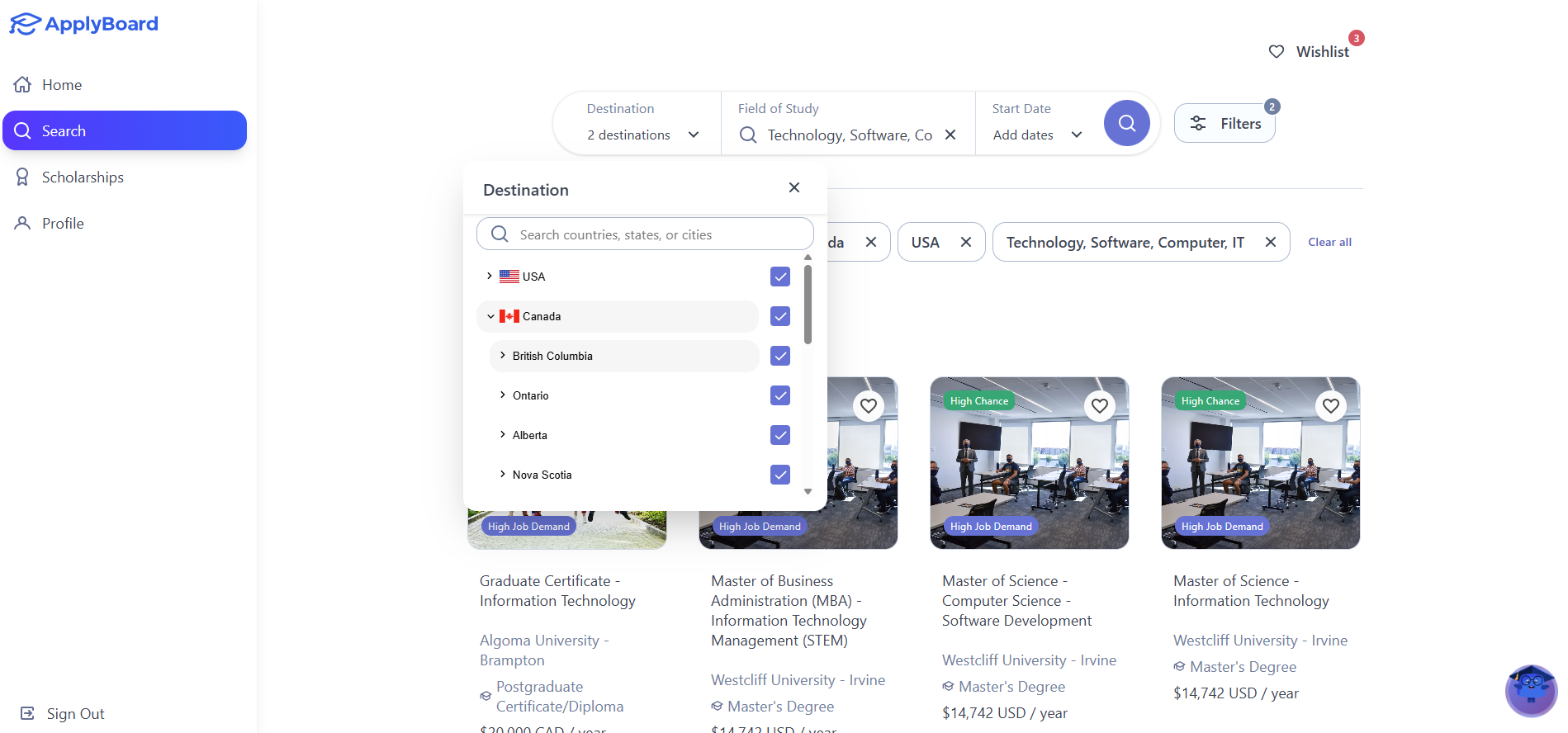Click Westcliff University - Irvine under MBA program

pos(798,680)
